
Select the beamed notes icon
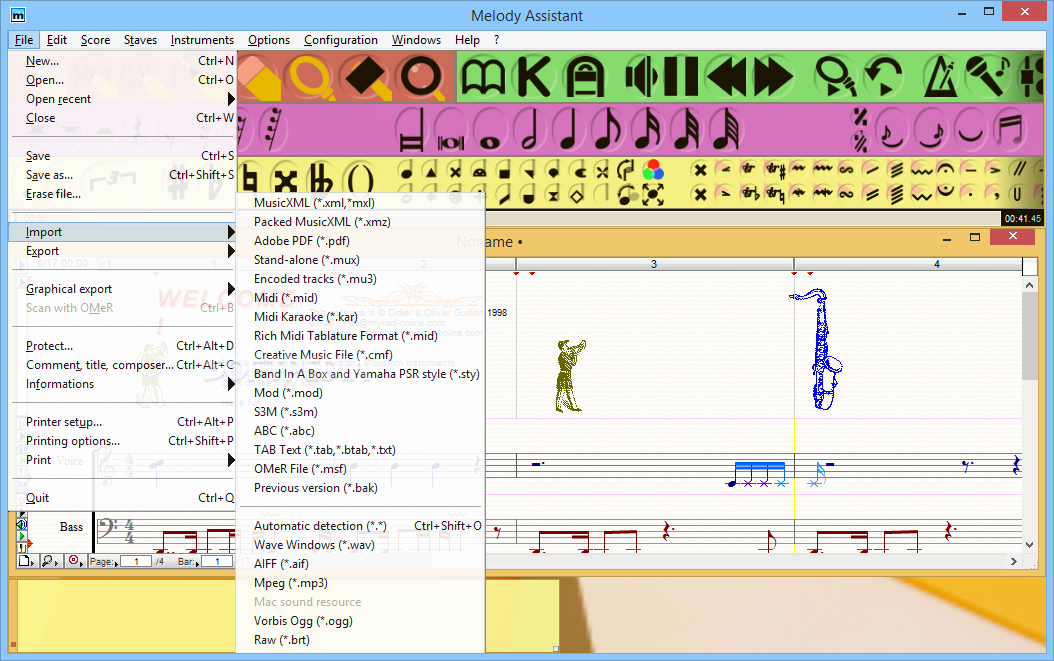click(x=1010, y=129)
